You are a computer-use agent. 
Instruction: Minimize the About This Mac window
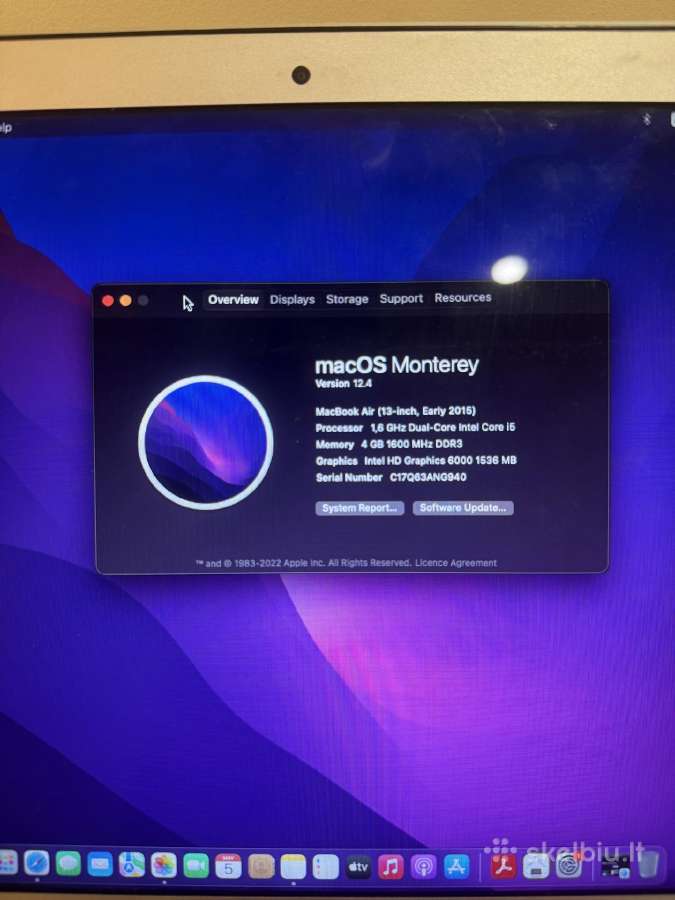tap(126, 300)
